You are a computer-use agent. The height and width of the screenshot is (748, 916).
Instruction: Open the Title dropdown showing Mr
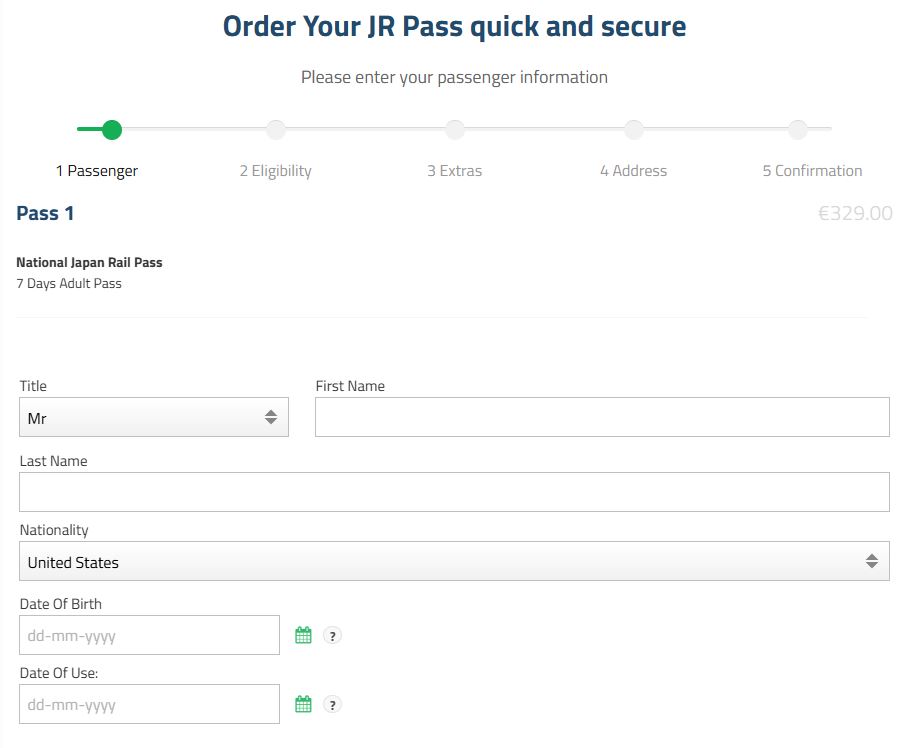tap(154, 417)
